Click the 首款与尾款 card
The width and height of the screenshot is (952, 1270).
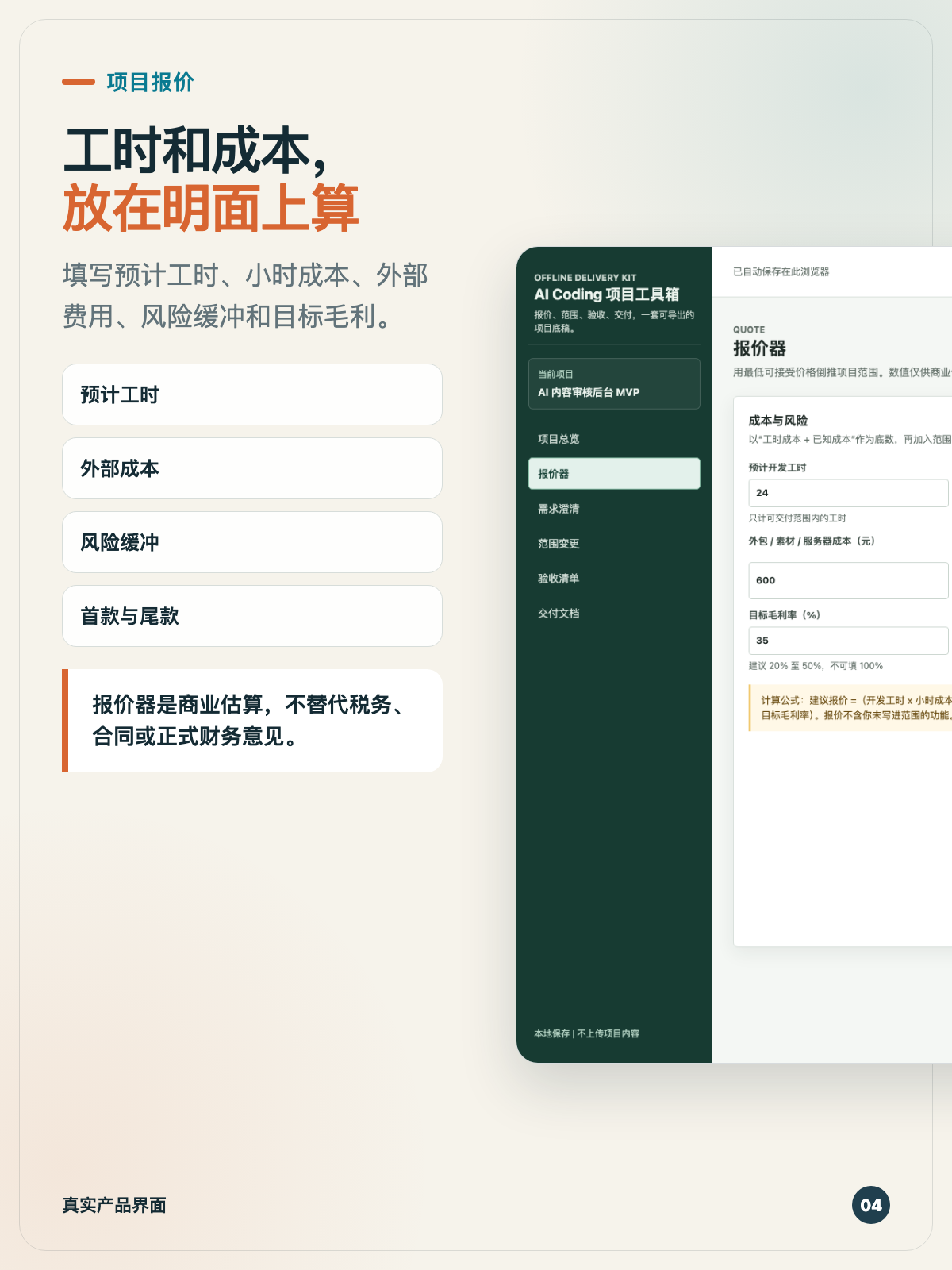point(252,616)
